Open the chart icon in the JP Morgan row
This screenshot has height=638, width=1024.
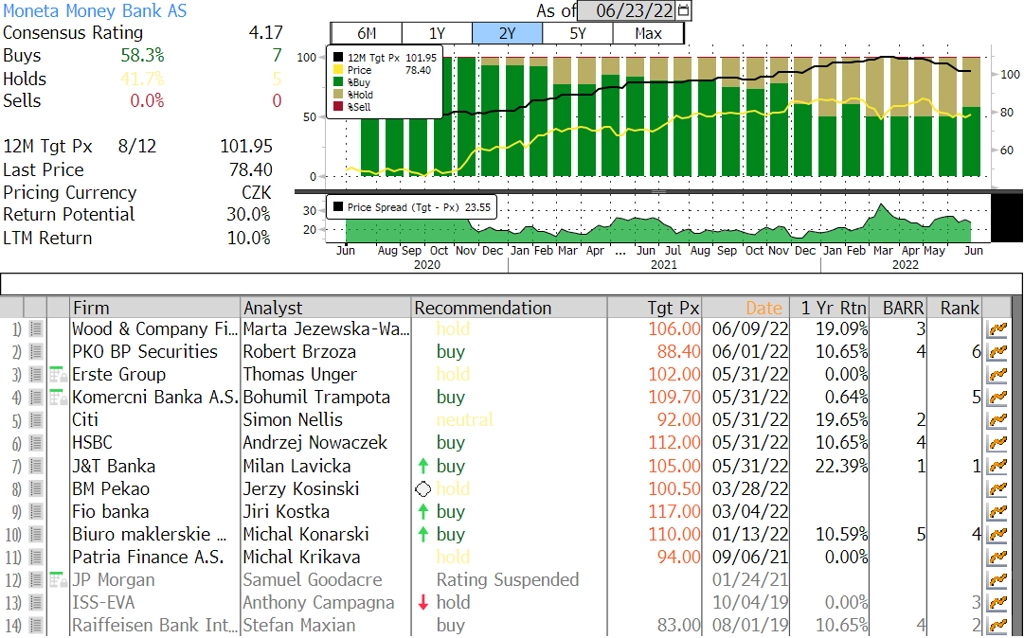pyautogui.click(x=997, y=581)
